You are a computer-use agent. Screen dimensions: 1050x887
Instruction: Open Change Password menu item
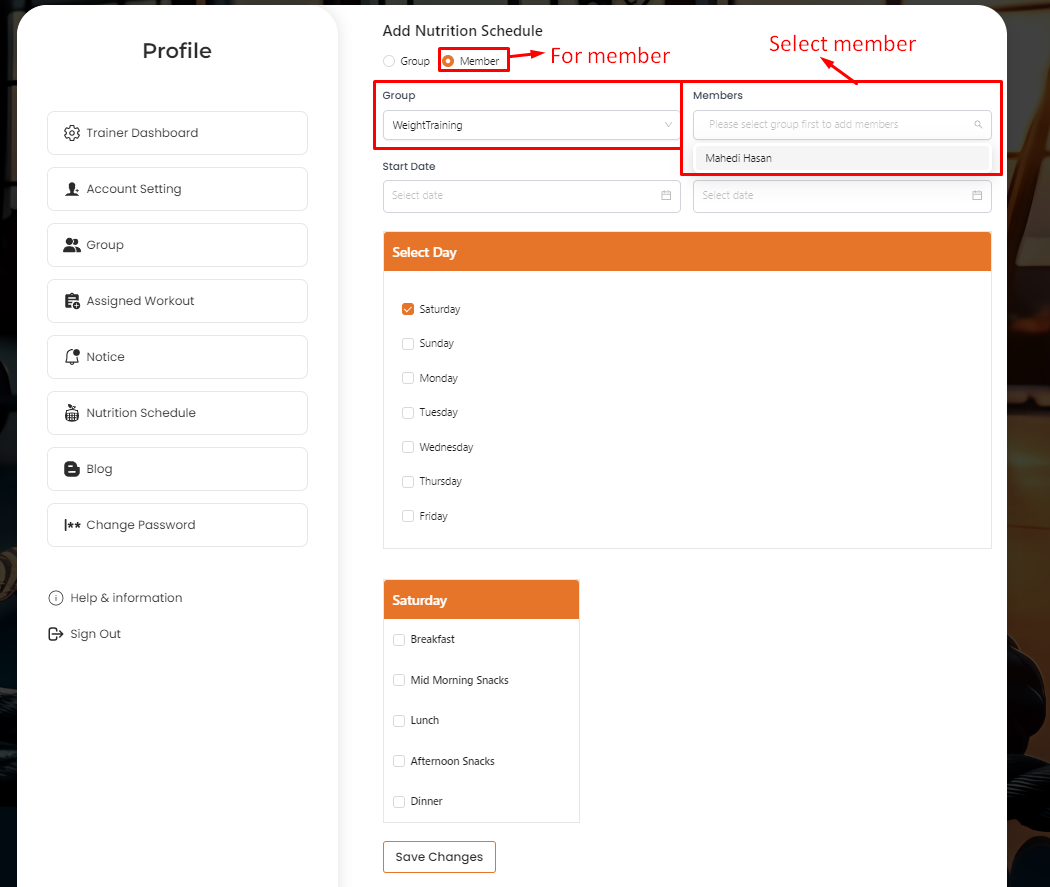pyautogui.click(x=177, y=525)
